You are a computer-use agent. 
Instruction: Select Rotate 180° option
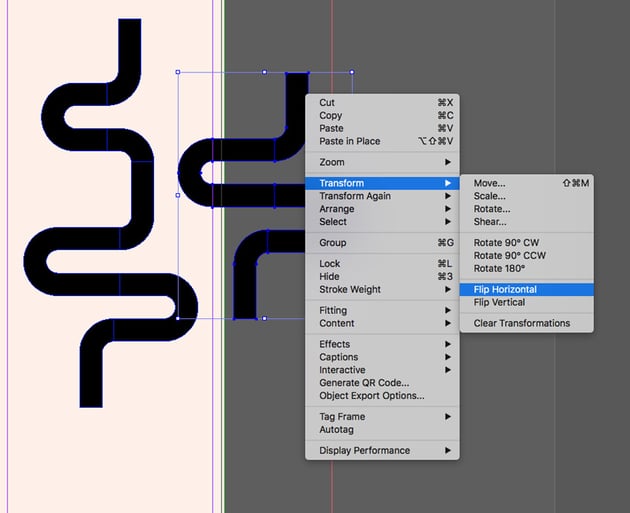tap(499, 268)
